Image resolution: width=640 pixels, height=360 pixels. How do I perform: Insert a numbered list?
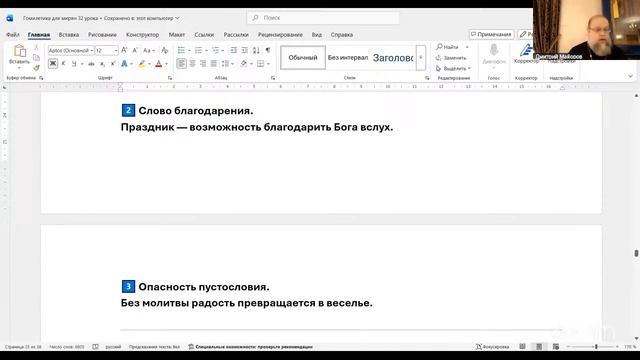pyautogui.click(x=198, y=50)
